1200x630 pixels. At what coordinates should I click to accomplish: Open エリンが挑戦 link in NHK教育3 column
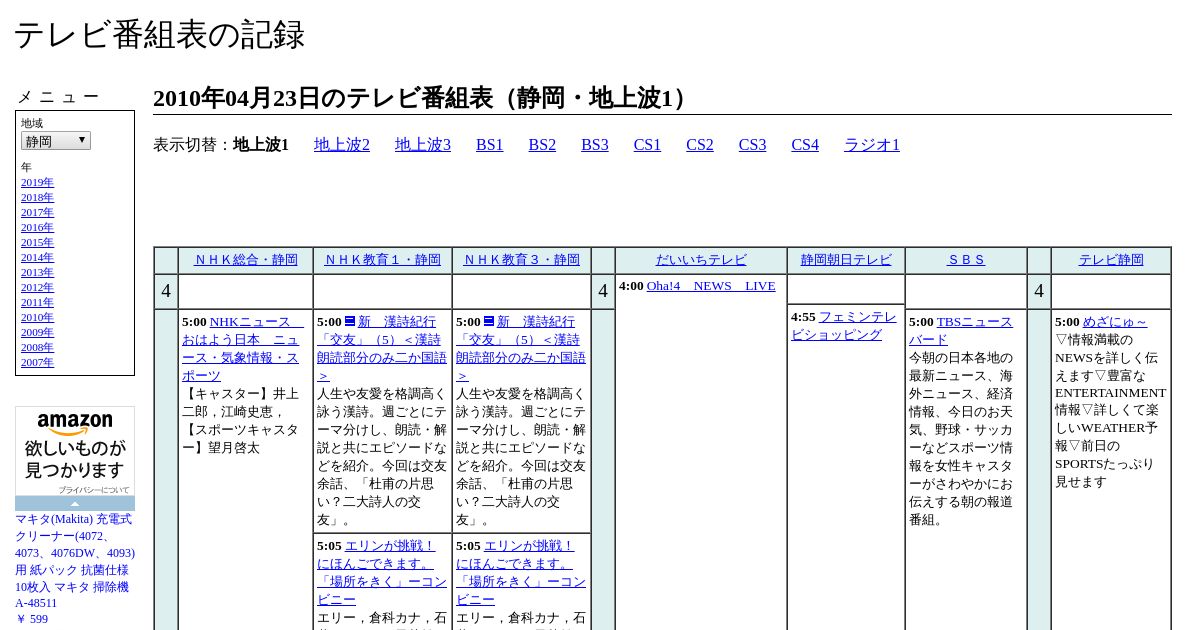coord(521,572)
